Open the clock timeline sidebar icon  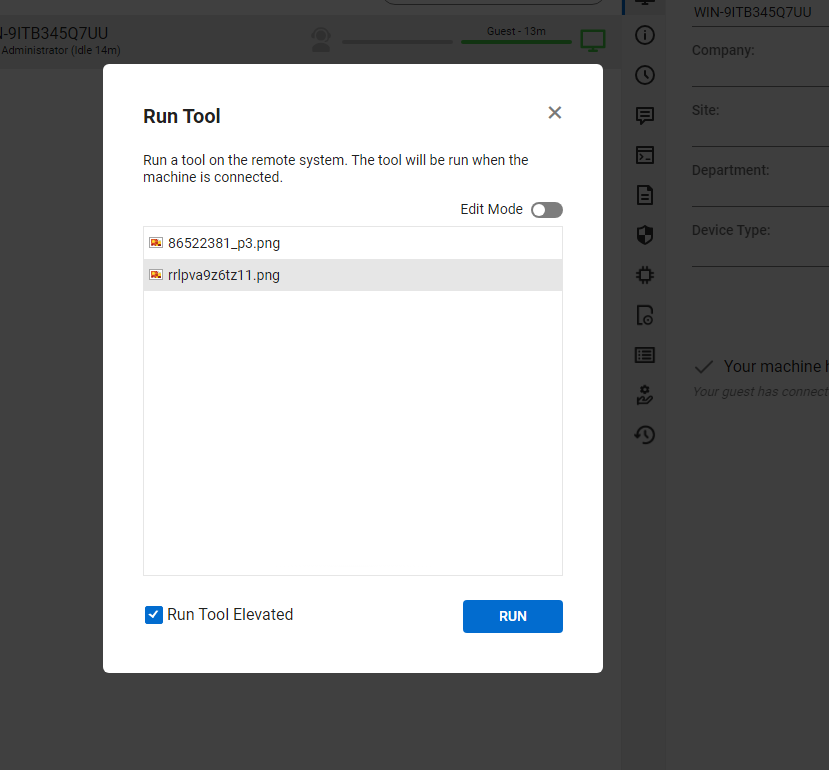645,75
